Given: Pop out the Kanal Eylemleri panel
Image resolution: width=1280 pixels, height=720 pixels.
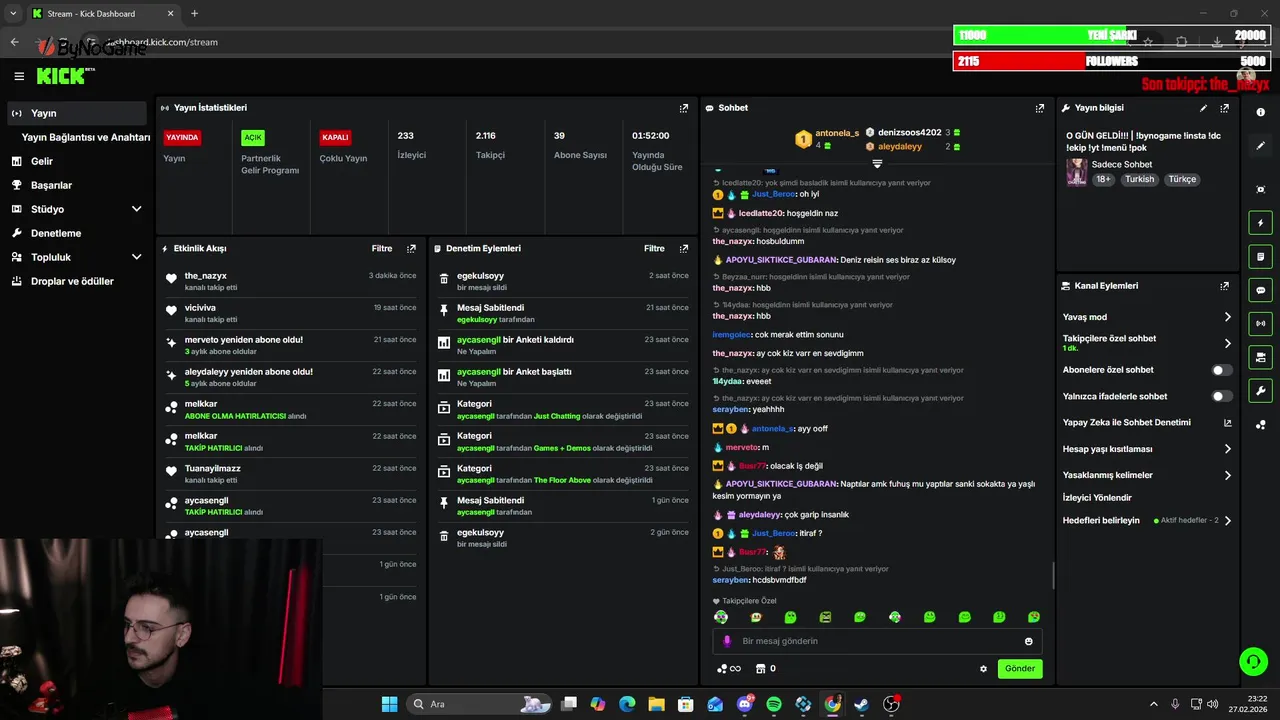Looking at the screenshot, I should tap(1224, 286).
